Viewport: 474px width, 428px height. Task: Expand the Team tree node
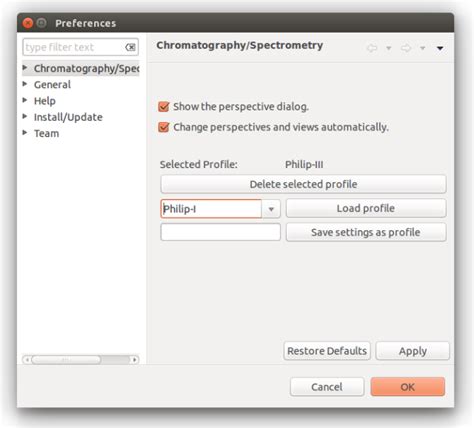pos(25,133)
